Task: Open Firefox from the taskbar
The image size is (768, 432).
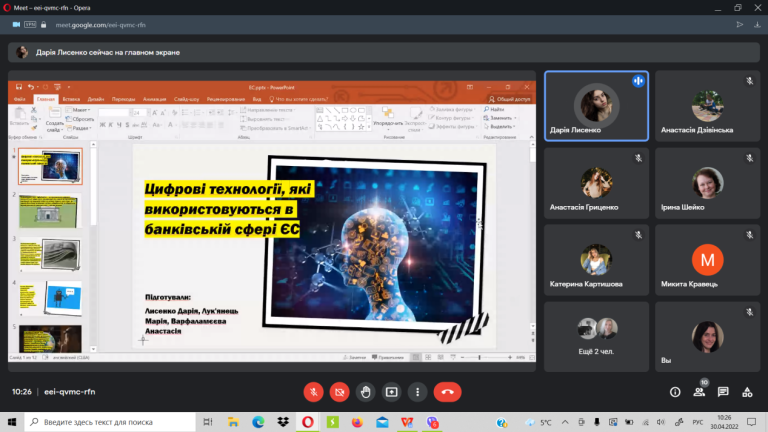Action: (x=357, y=422)
